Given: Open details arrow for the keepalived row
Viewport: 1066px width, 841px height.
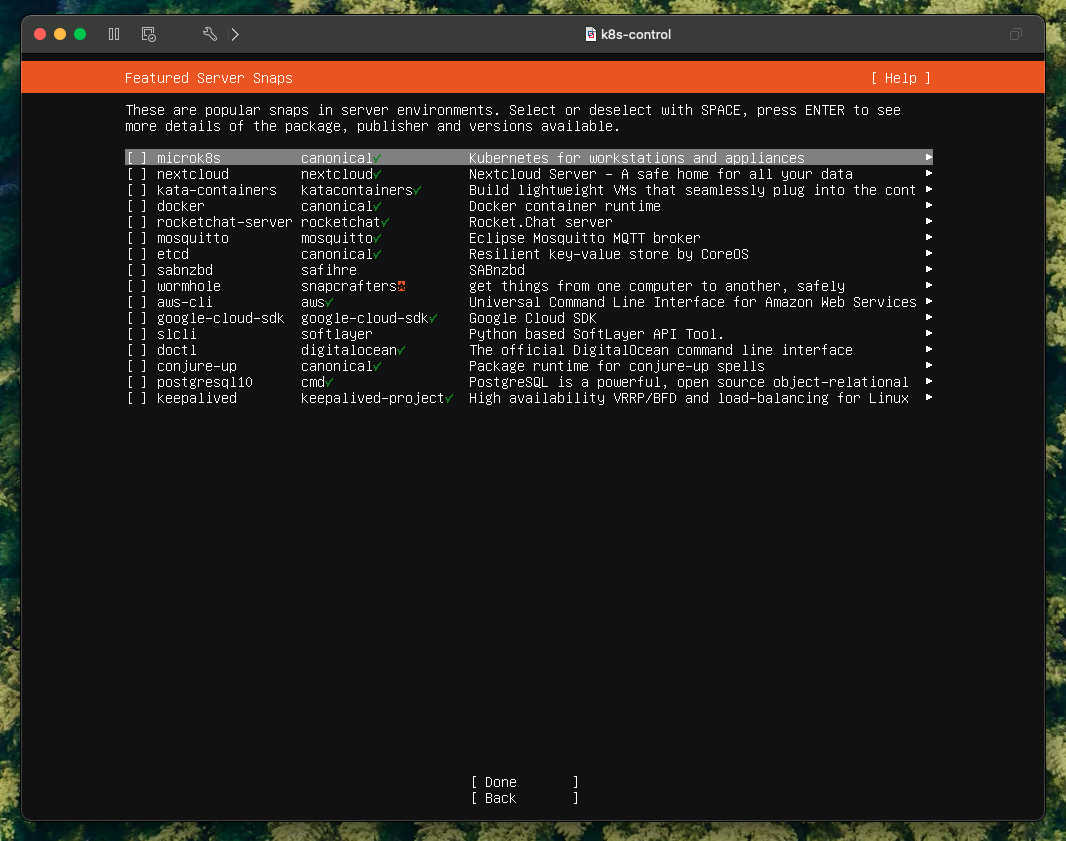Looking at the screenshot, I should [x=928, y=398].
